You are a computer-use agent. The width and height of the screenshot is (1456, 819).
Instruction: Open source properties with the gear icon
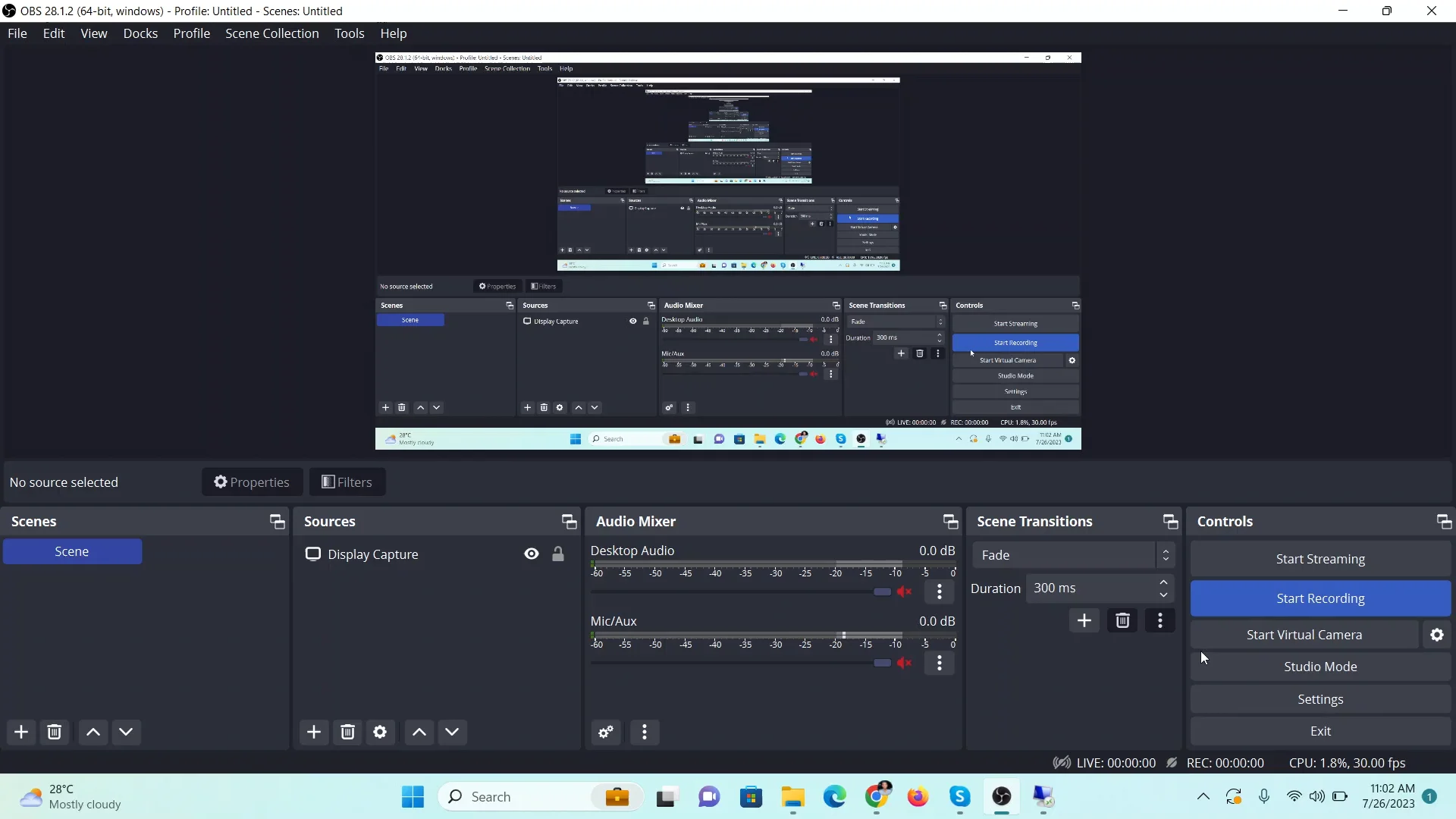coord(381,732)
